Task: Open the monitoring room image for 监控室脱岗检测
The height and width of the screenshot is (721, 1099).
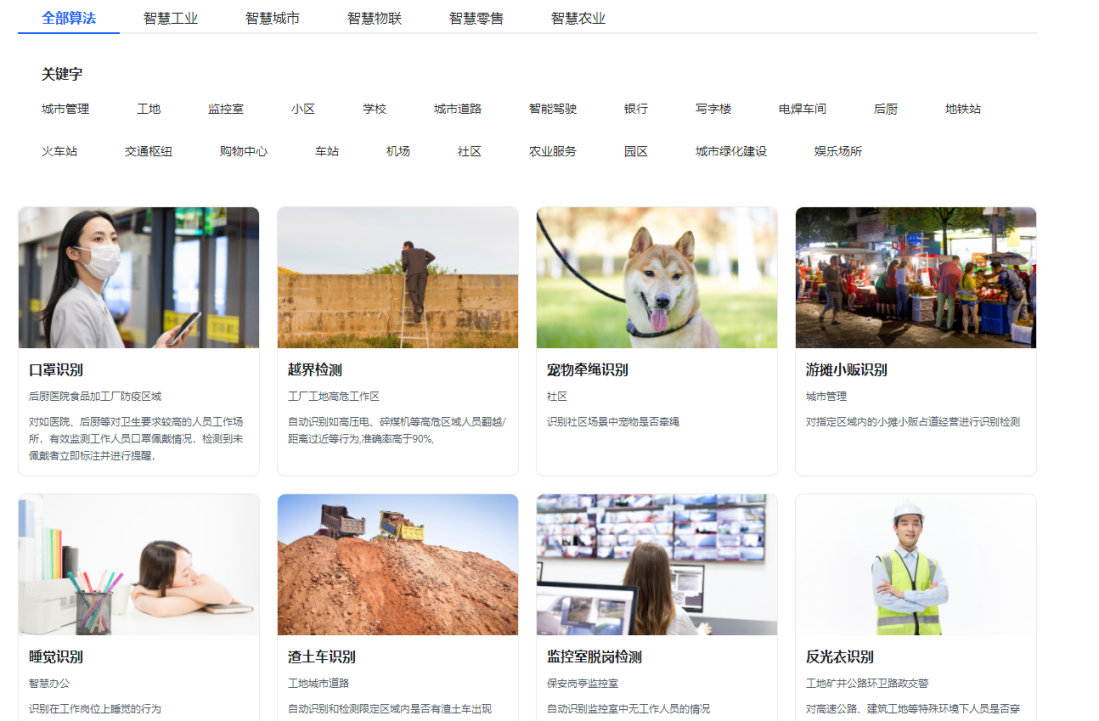Action: click(x=657, y=565)
